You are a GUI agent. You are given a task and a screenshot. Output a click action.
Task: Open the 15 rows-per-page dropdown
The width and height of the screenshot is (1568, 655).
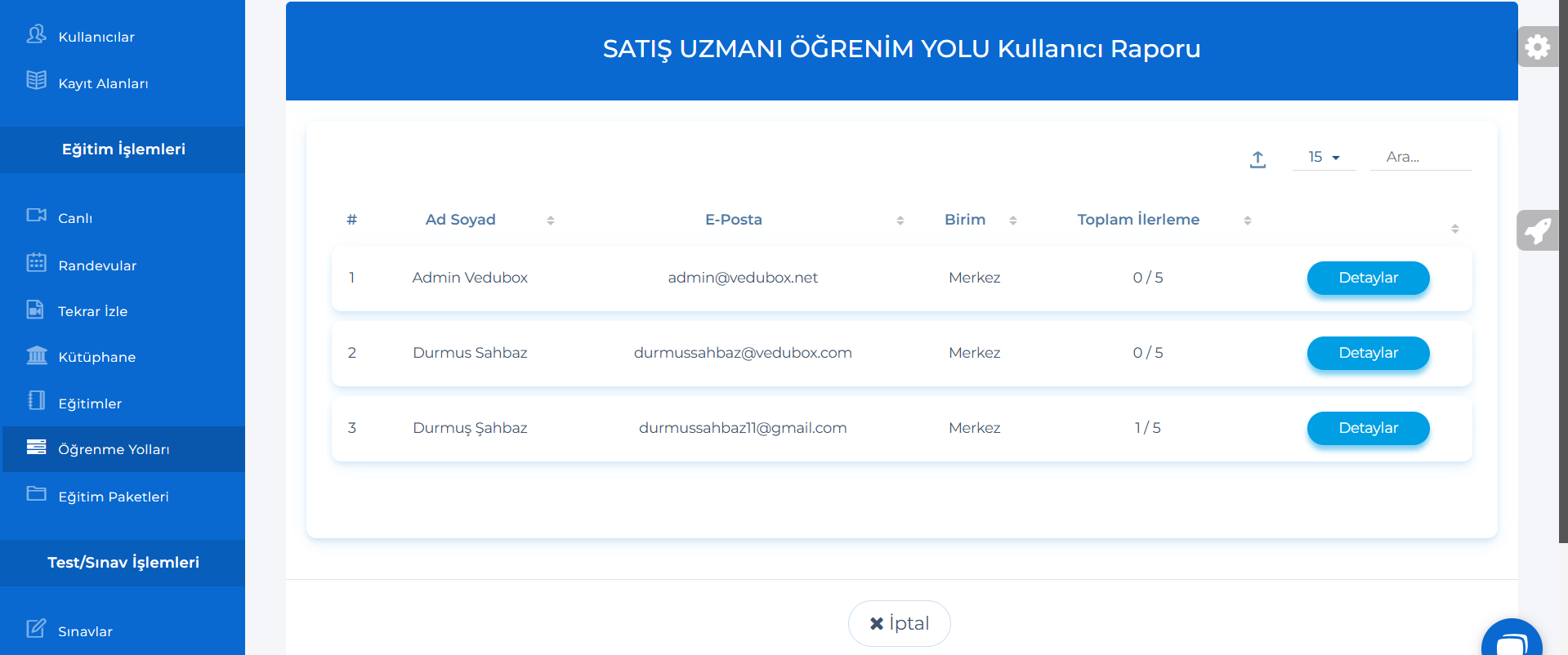(x=1324, y=157)
